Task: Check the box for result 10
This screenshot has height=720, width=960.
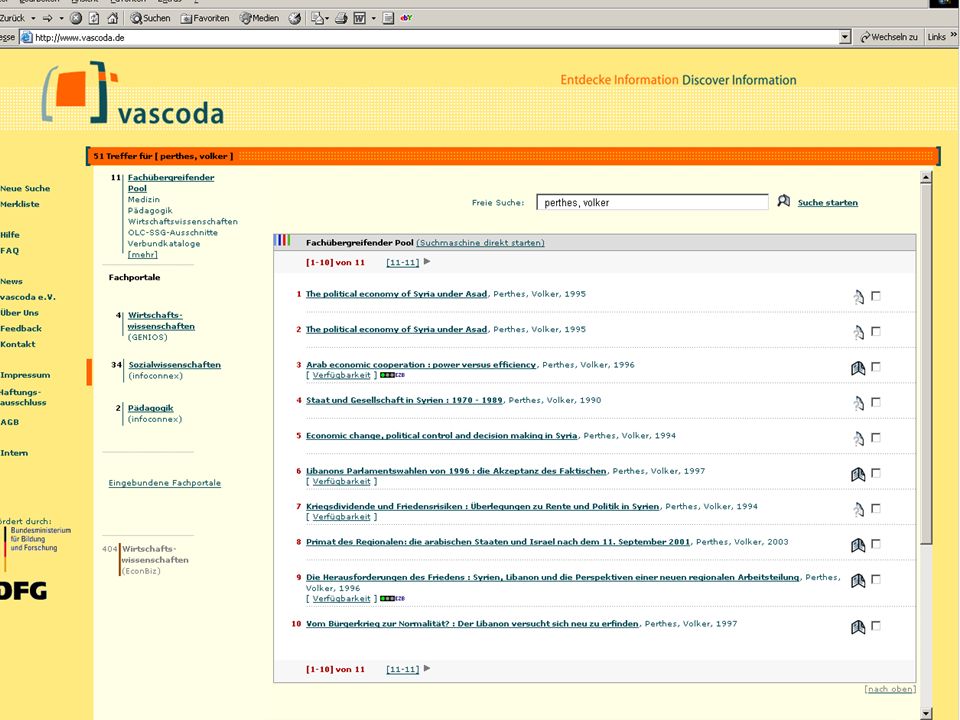Action: 876,626
